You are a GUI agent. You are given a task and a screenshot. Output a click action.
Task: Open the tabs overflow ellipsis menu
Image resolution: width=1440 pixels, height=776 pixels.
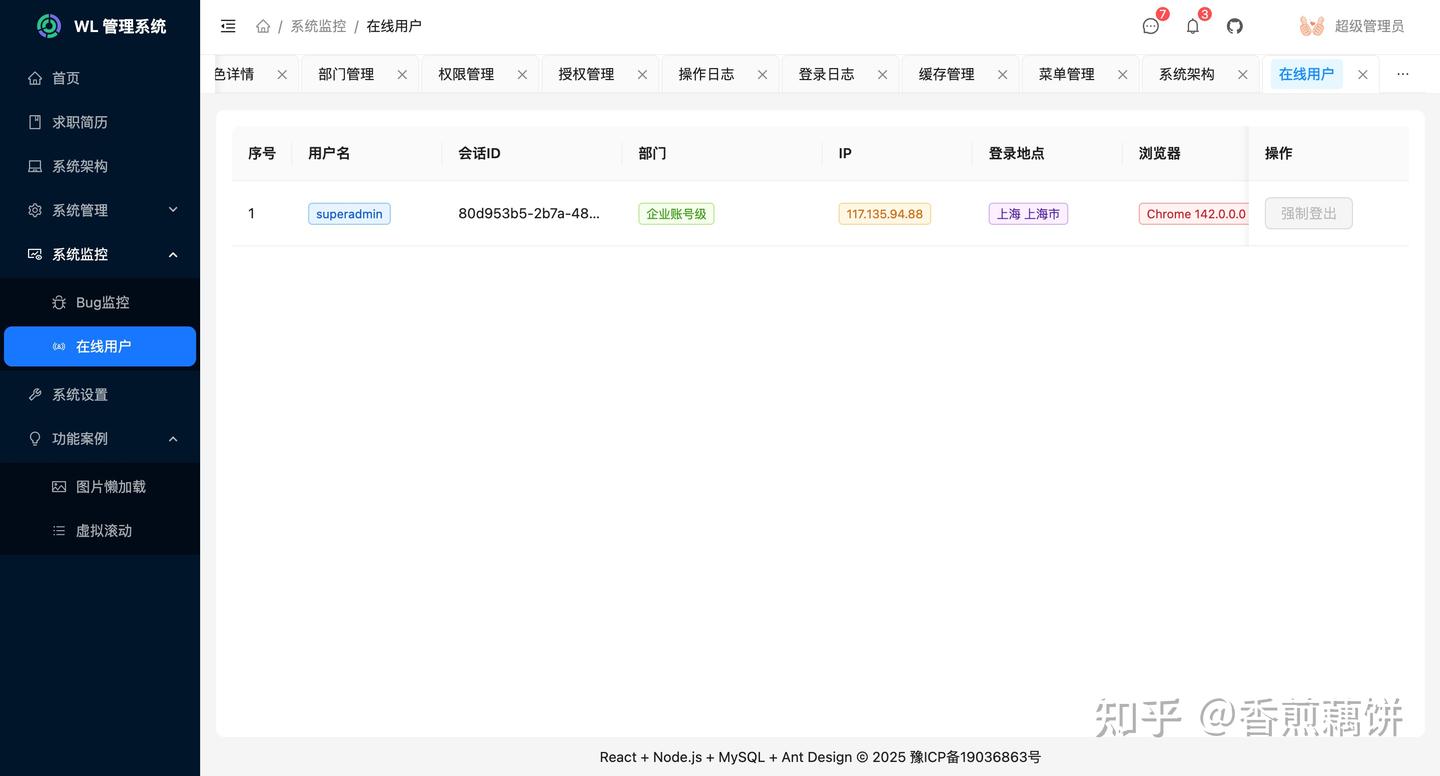[x=1403, y=74]
